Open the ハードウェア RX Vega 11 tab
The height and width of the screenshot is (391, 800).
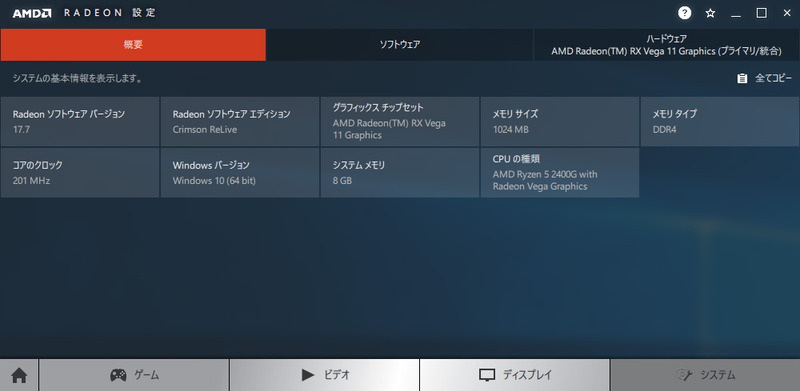666,45
